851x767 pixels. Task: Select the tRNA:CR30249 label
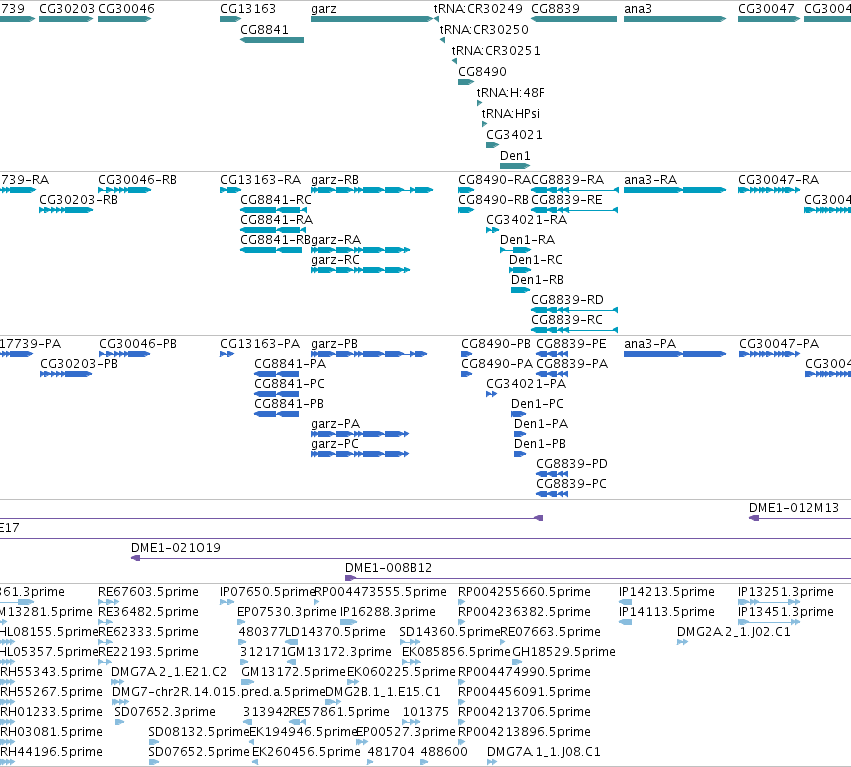click(478, 9)
